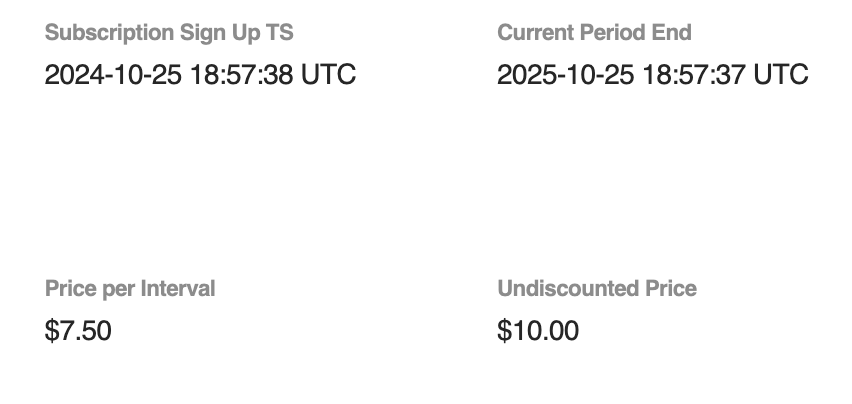Click the Subscription Sign Up TS label

click(x=169, y=32)
